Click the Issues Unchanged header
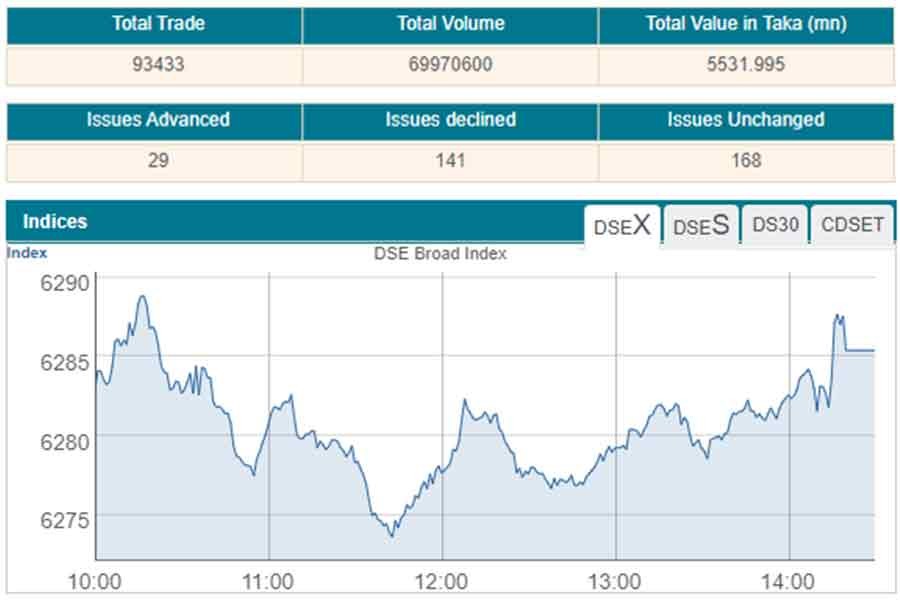 tap(746, 120)
